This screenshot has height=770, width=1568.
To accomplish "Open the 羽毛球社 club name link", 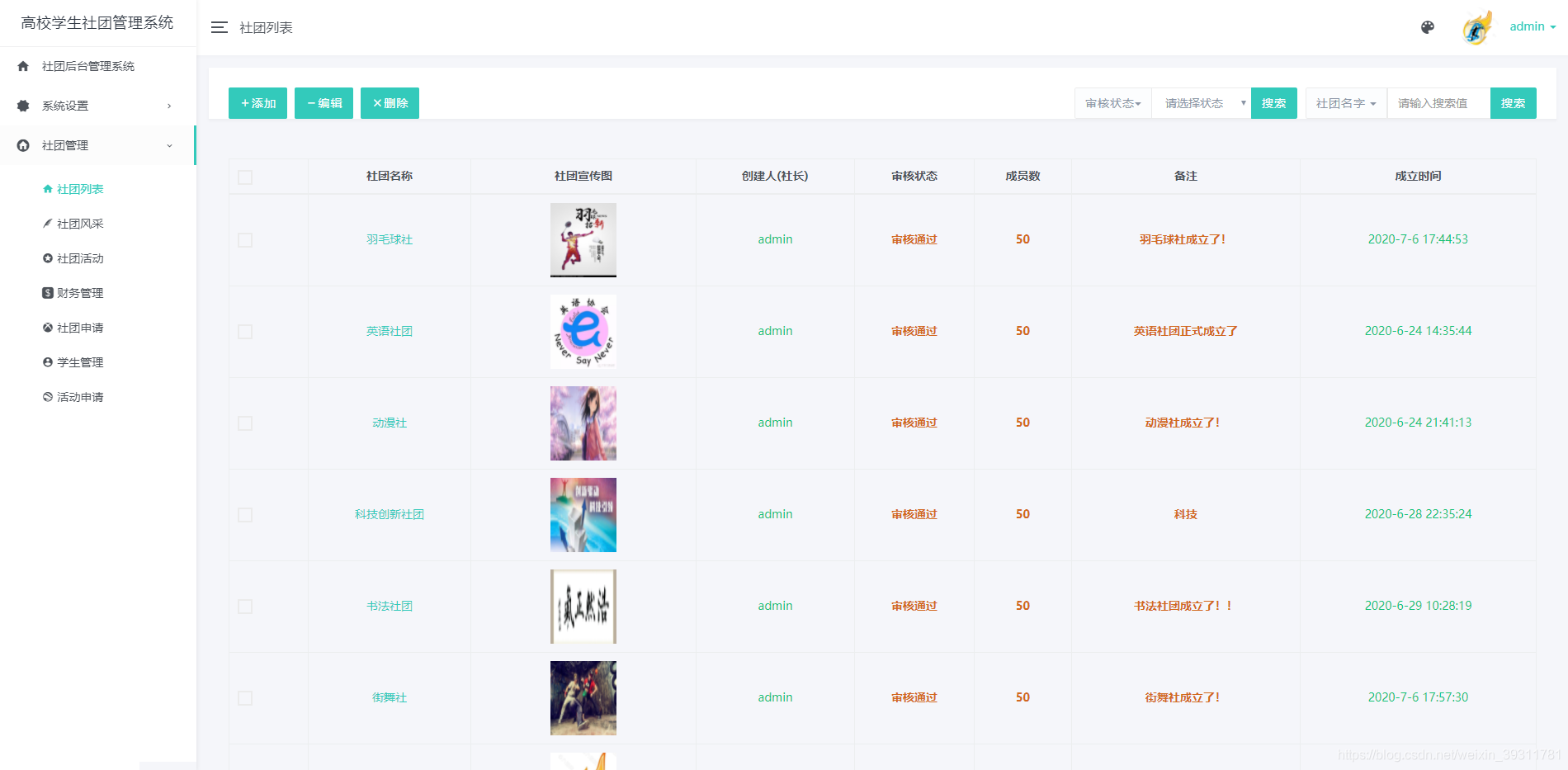I will (x=390, y=239).
